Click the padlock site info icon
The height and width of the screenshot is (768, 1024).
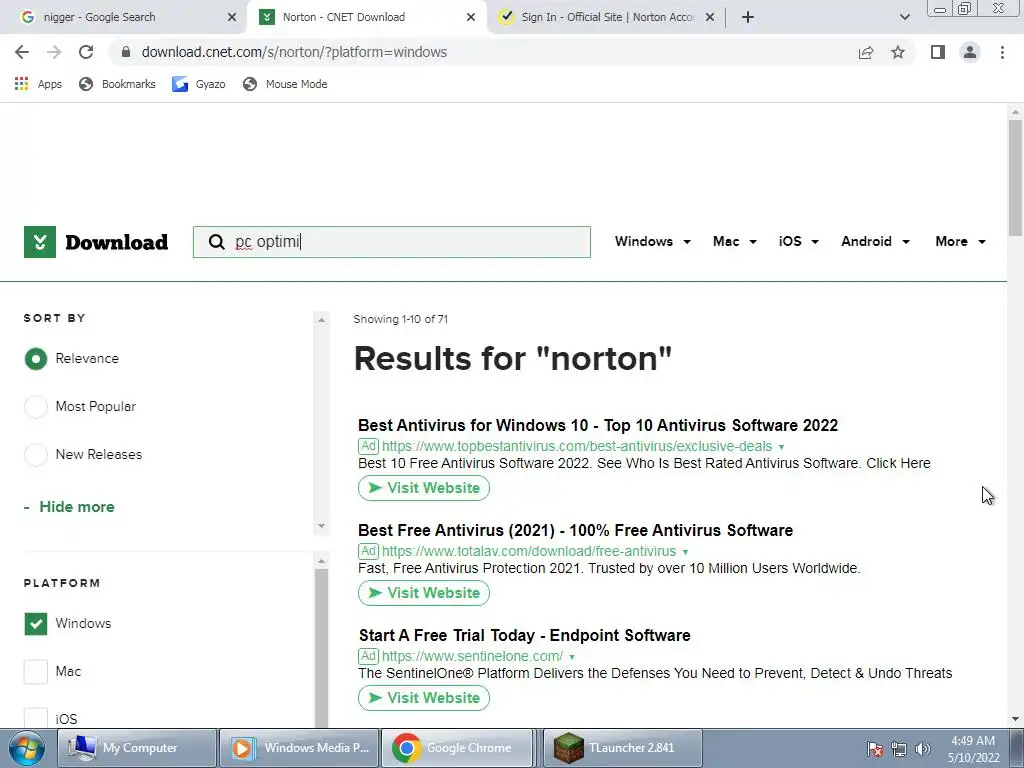tap(126, 52)
